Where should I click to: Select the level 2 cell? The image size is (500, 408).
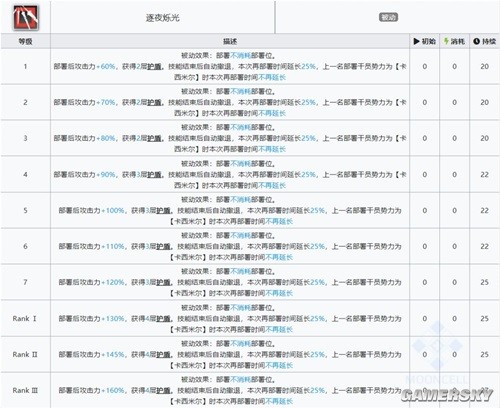pyautogui.click(x=25, y=102)
